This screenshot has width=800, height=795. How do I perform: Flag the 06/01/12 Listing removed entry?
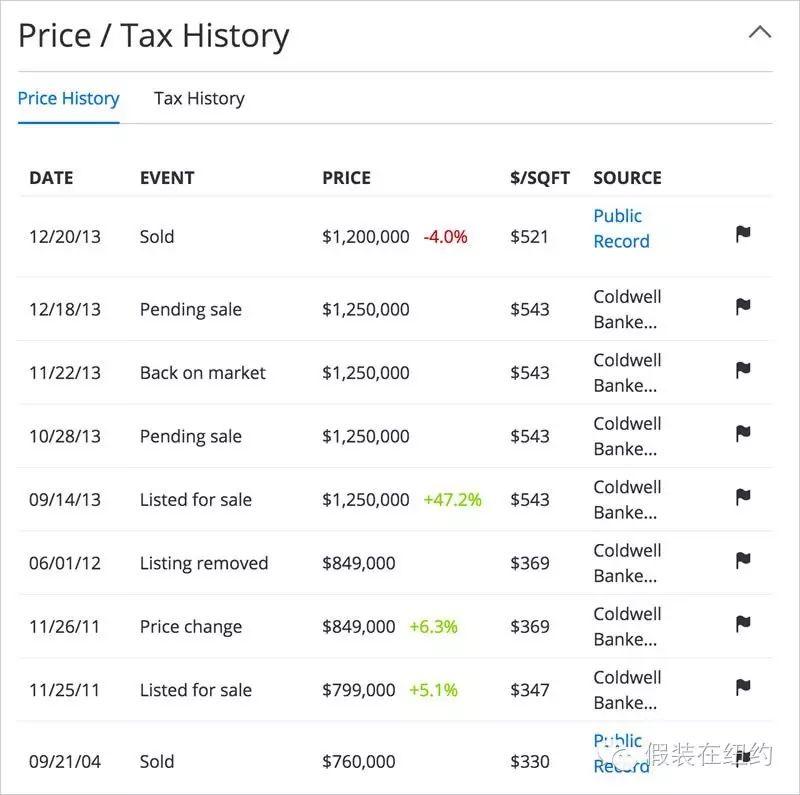tap(743, 560)
